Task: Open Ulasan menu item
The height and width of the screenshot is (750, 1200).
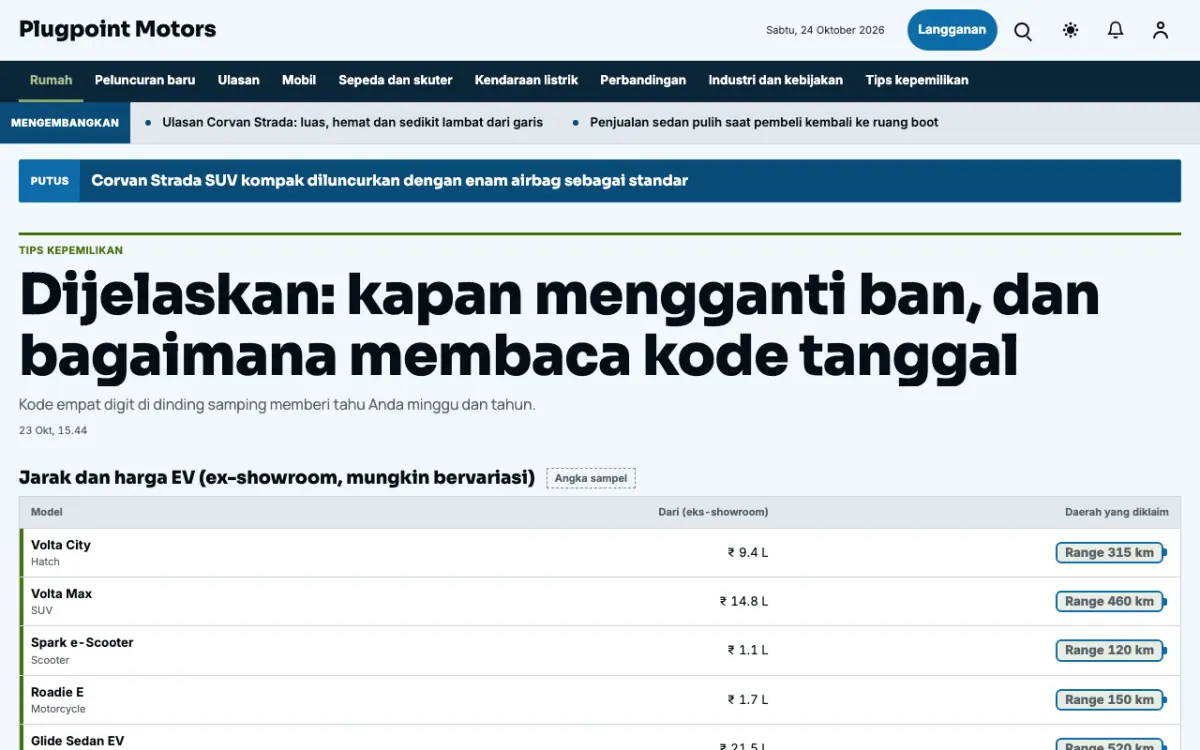Action: tap(239, 80)
